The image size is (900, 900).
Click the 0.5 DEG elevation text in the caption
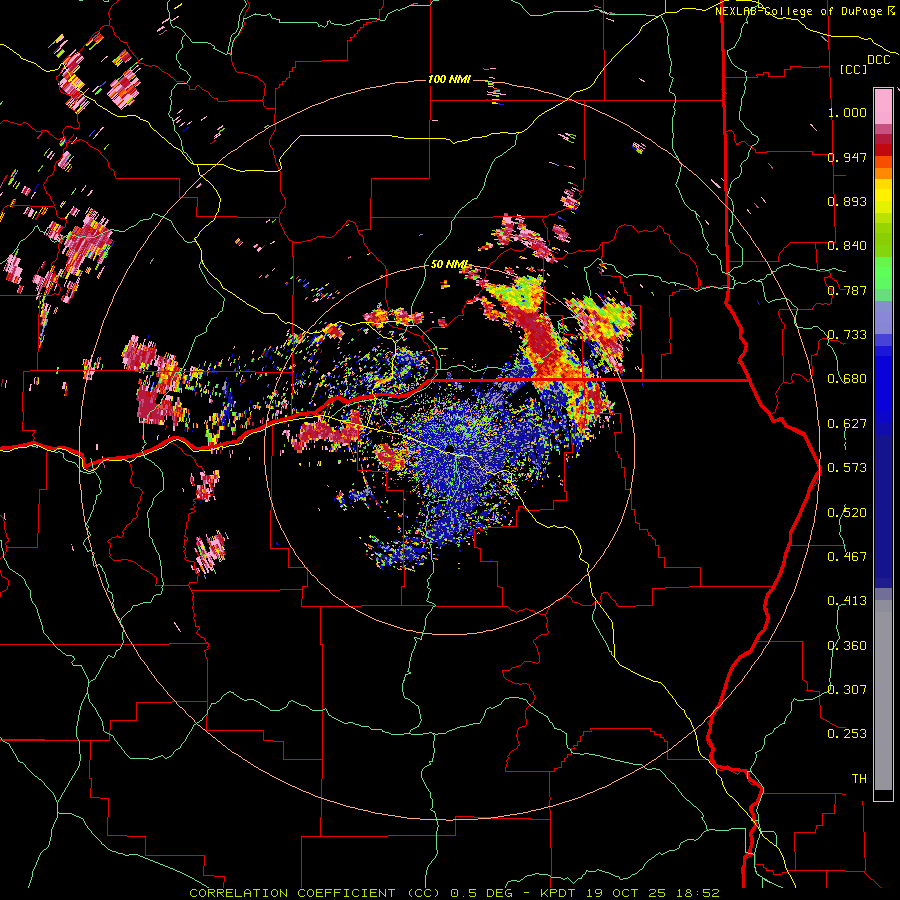click(481, 893)
